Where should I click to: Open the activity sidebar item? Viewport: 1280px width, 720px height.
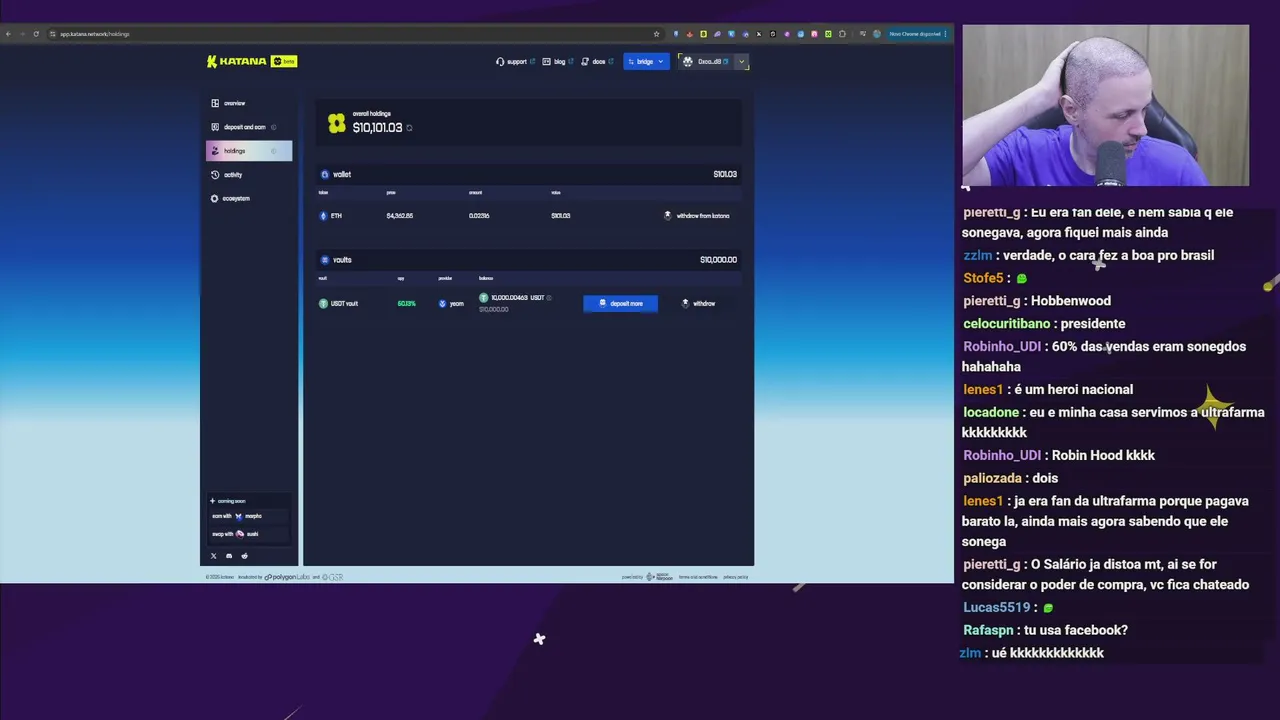tap(248, 175)
